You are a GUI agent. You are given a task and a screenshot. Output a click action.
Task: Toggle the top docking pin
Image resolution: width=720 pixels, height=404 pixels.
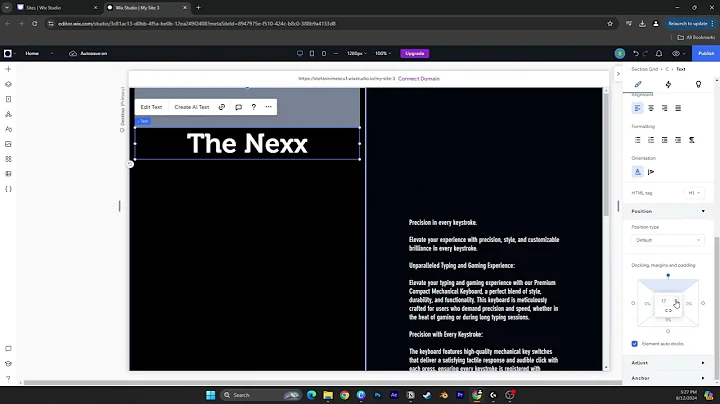point(668,275)
